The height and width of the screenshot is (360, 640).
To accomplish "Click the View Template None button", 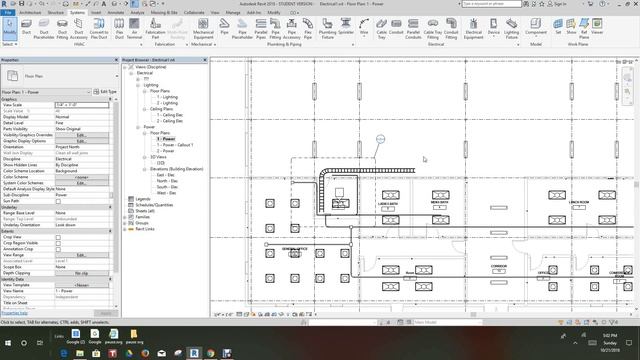I will click(82, 285).
